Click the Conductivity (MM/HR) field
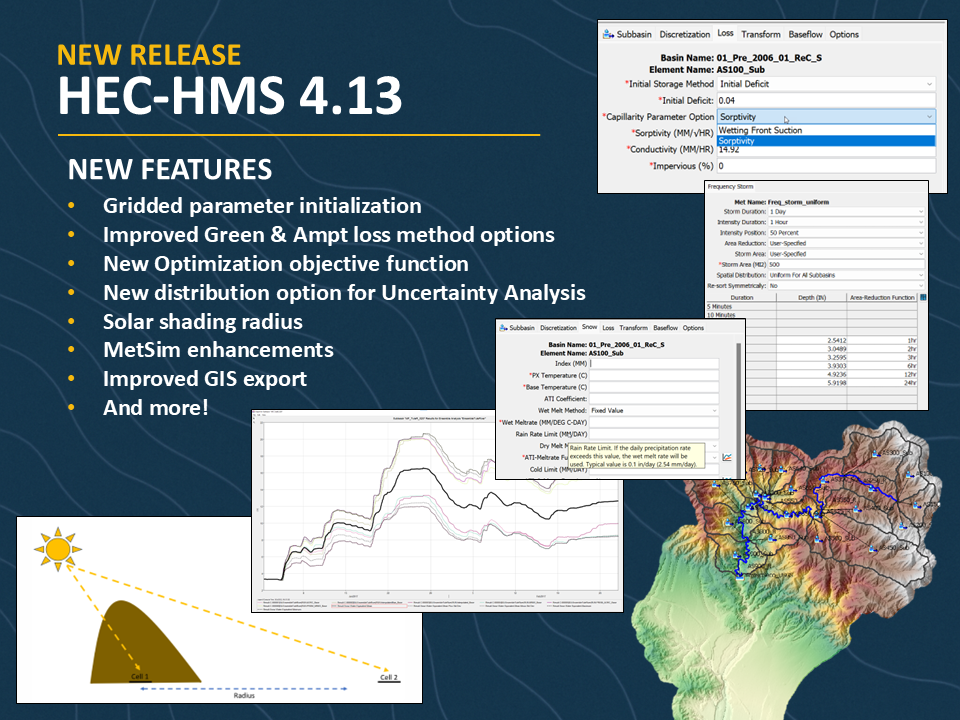The height and width of the screenshot is (720, 960). (827, 150)
